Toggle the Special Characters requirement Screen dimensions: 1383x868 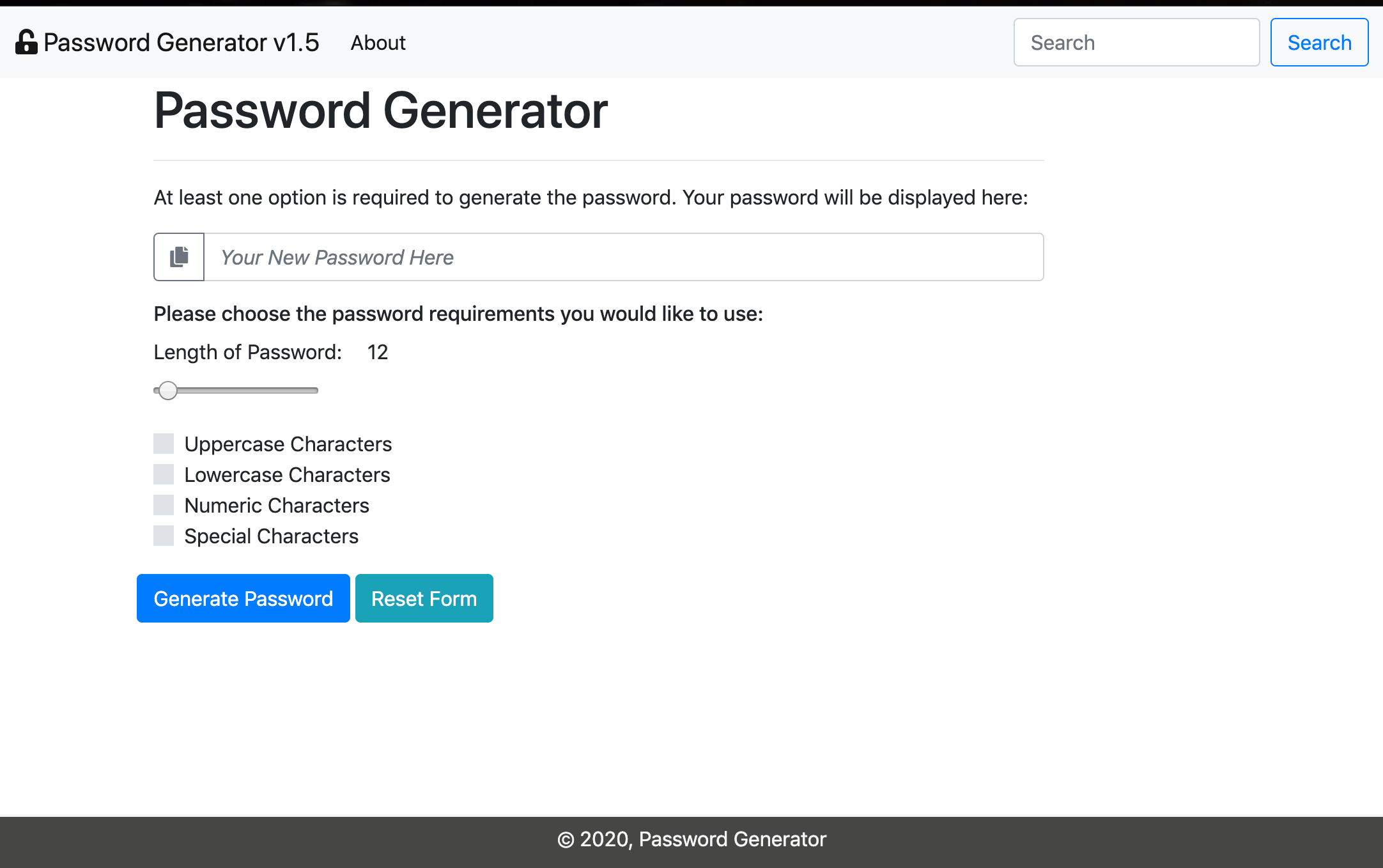[164, 536]
